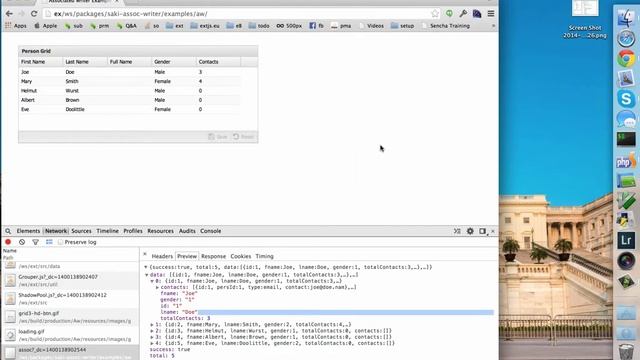Image resolution: width=640 pixels, height=360 pixels.
Task: Click the green extension icon in toolbar
Action: [x=449, y=14]
